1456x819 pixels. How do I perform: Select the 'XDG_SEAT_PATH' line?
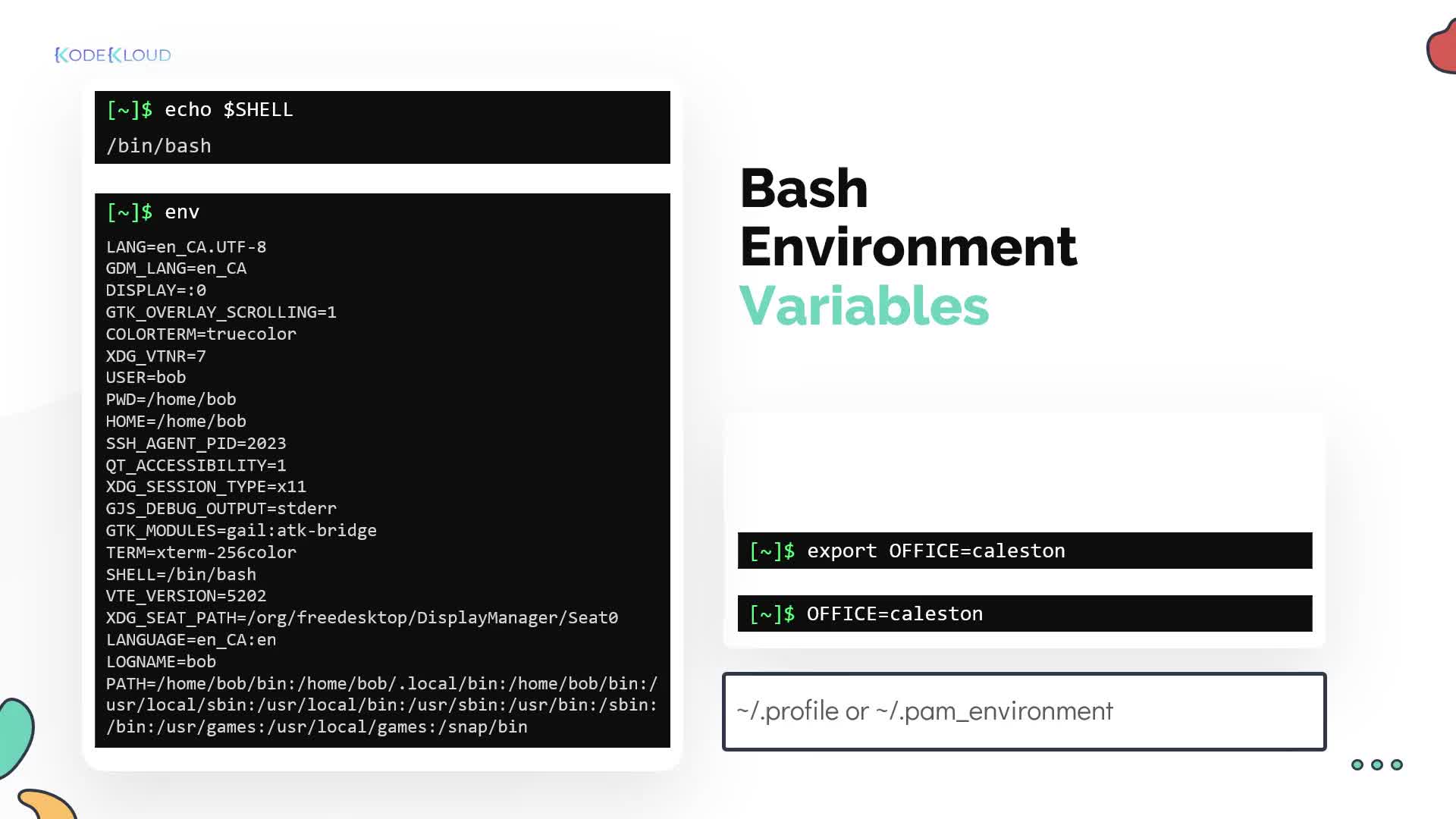point(362,618)
